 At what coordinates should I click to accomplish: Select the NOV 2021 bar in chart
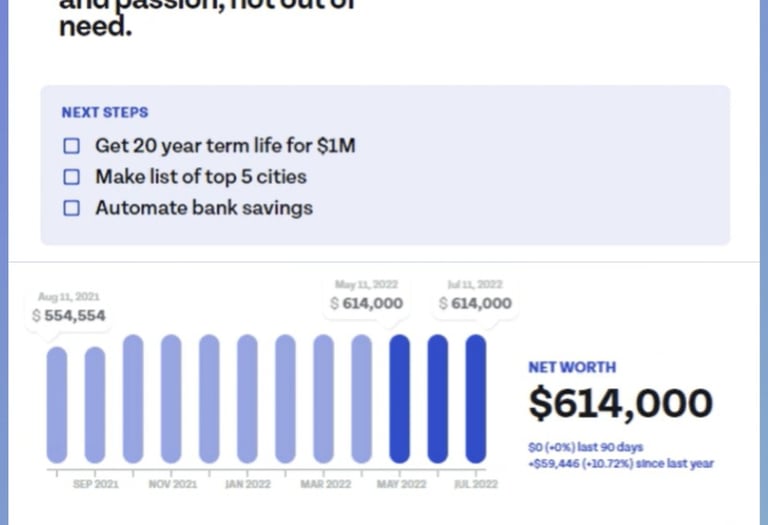[171, 398]
